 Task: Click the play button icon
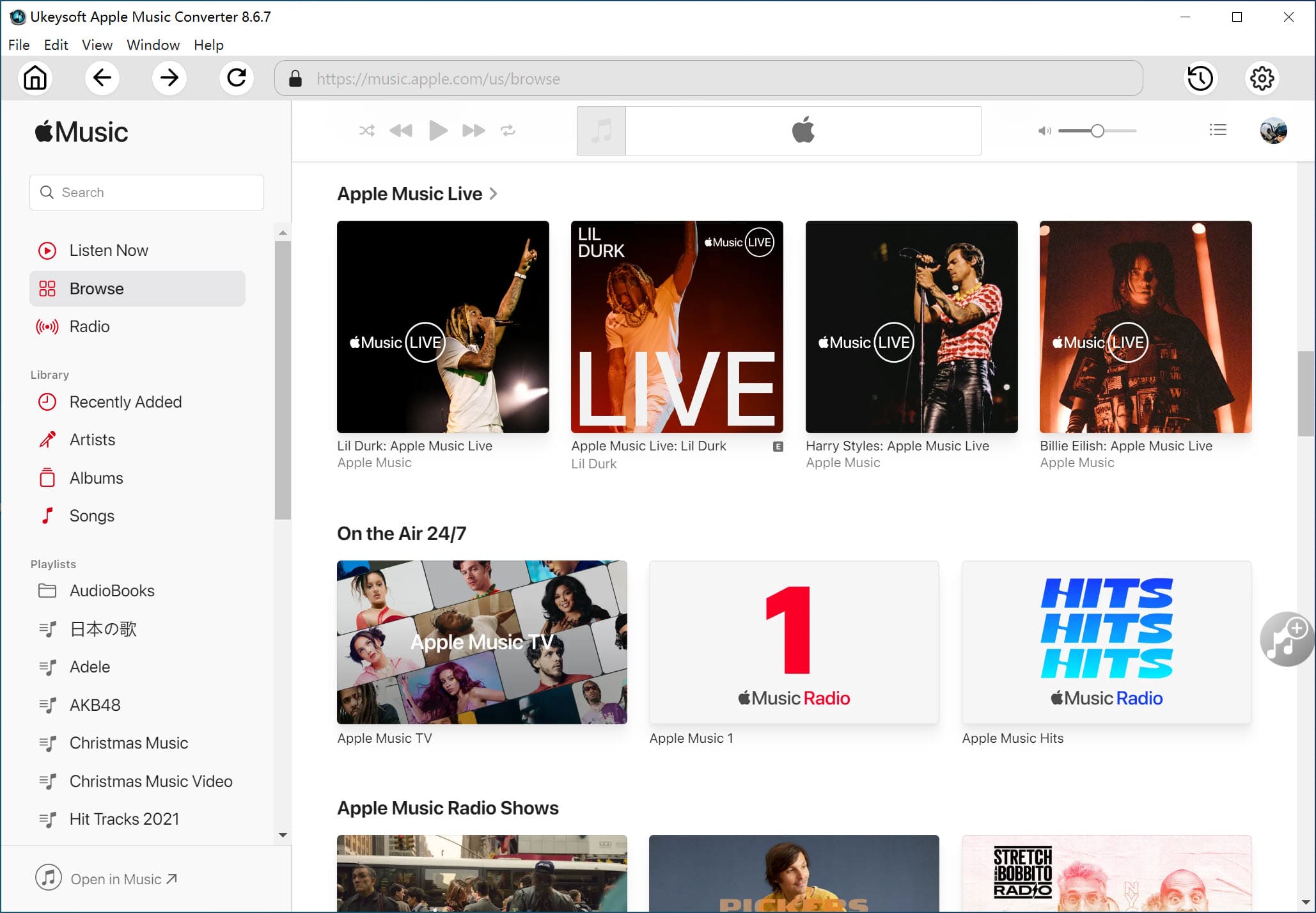(439, 131)
